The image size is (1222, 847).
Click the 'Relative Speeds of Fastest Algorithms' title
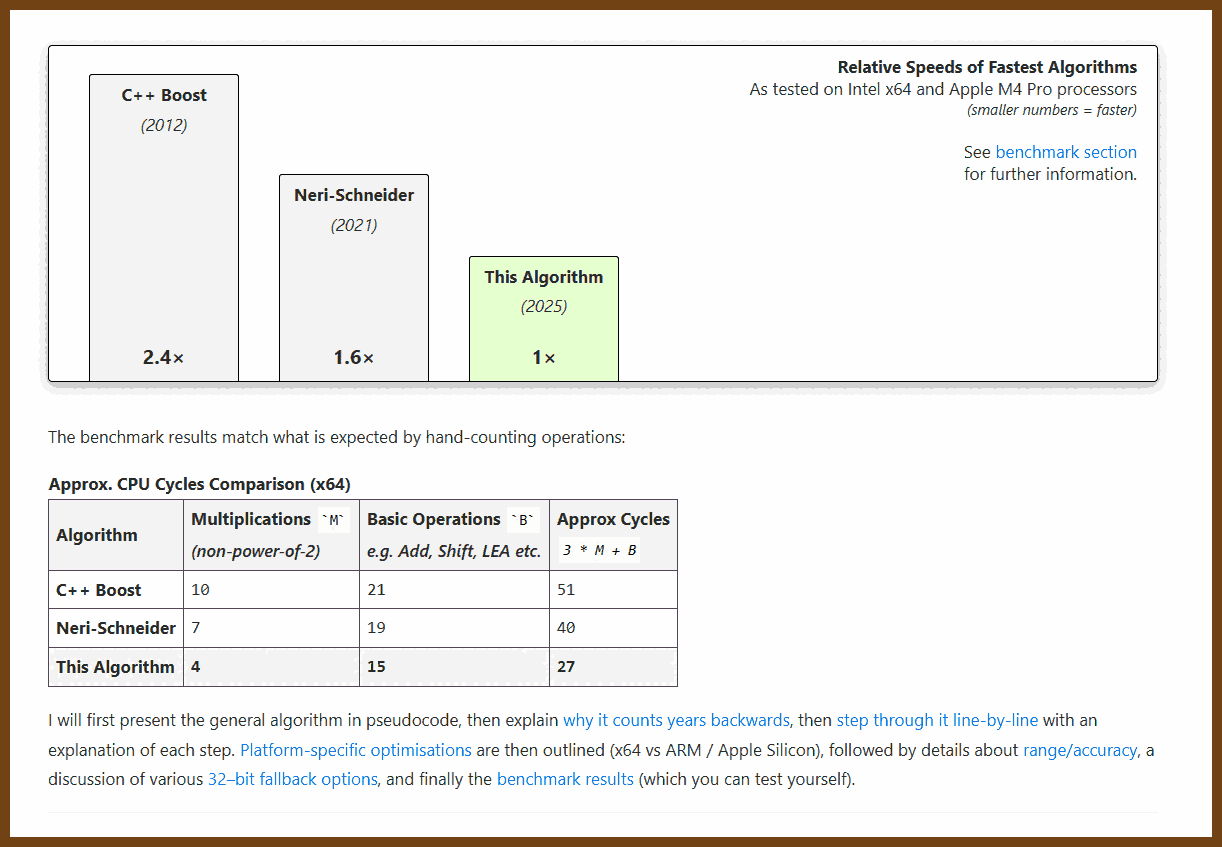click(987, 68)
